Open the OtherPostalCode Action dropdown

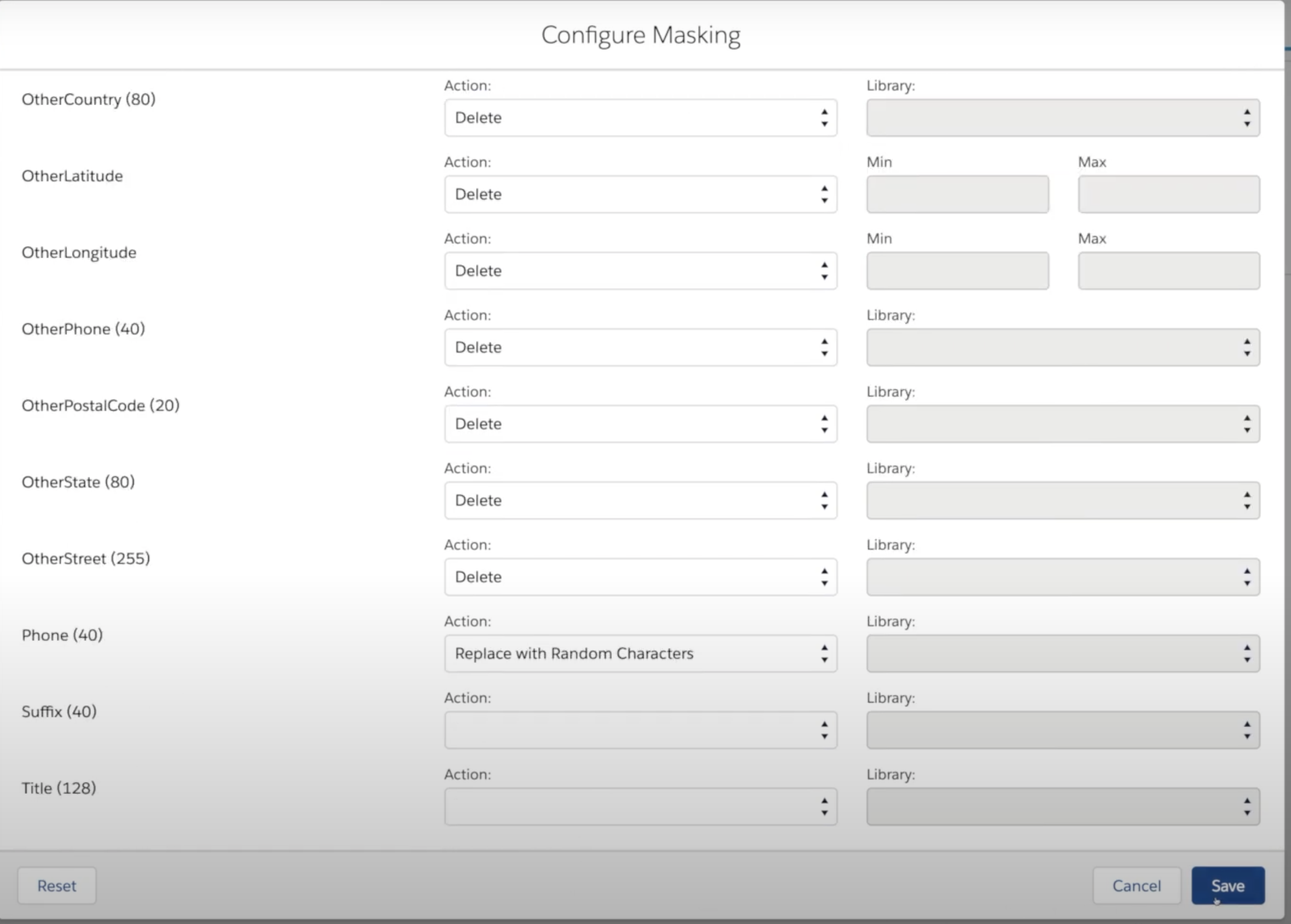pyautogui.click(x=641, y=424)
